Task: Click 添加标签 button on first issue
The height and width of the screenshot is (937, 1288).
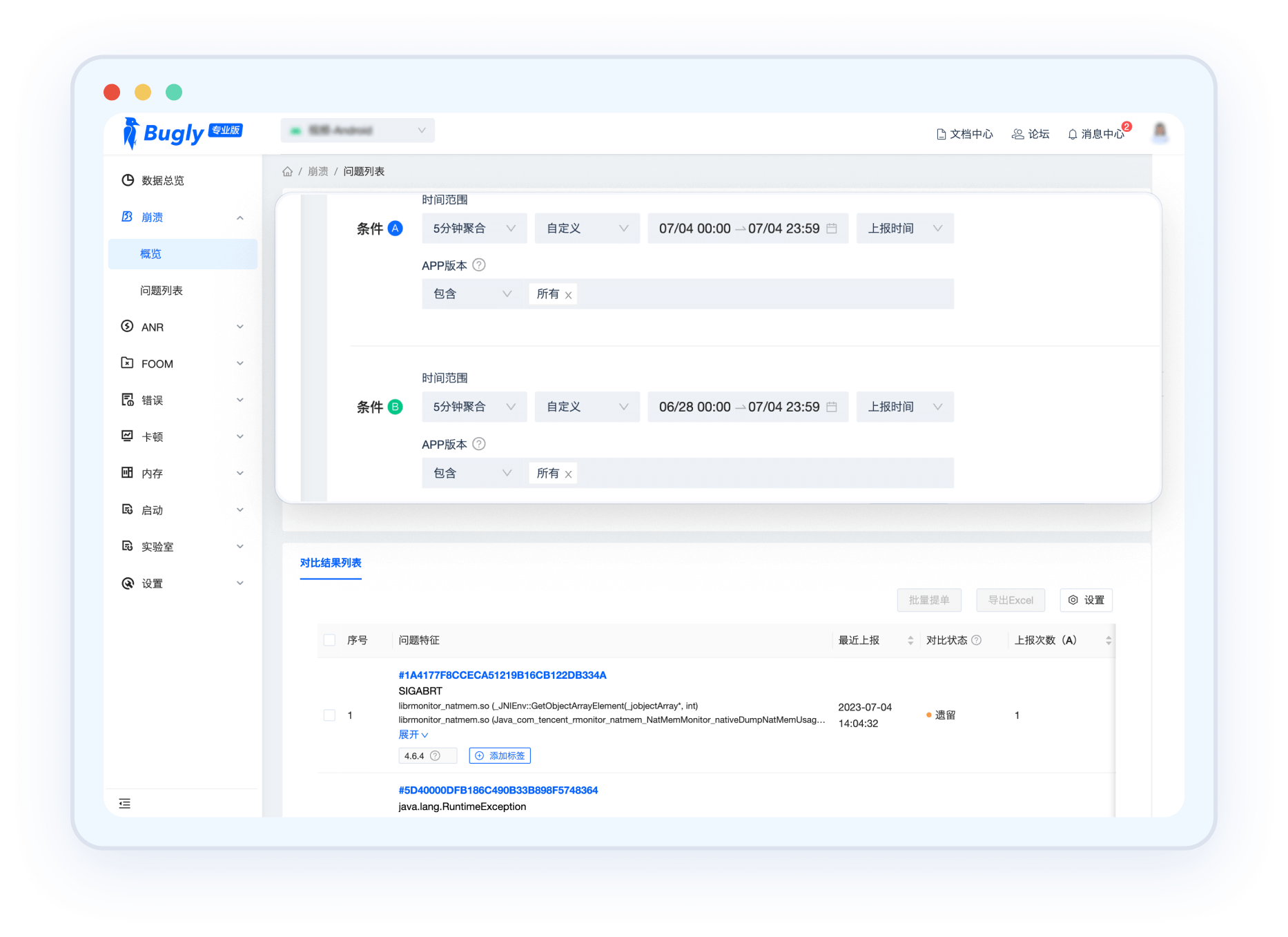Action: click(500, 756)
